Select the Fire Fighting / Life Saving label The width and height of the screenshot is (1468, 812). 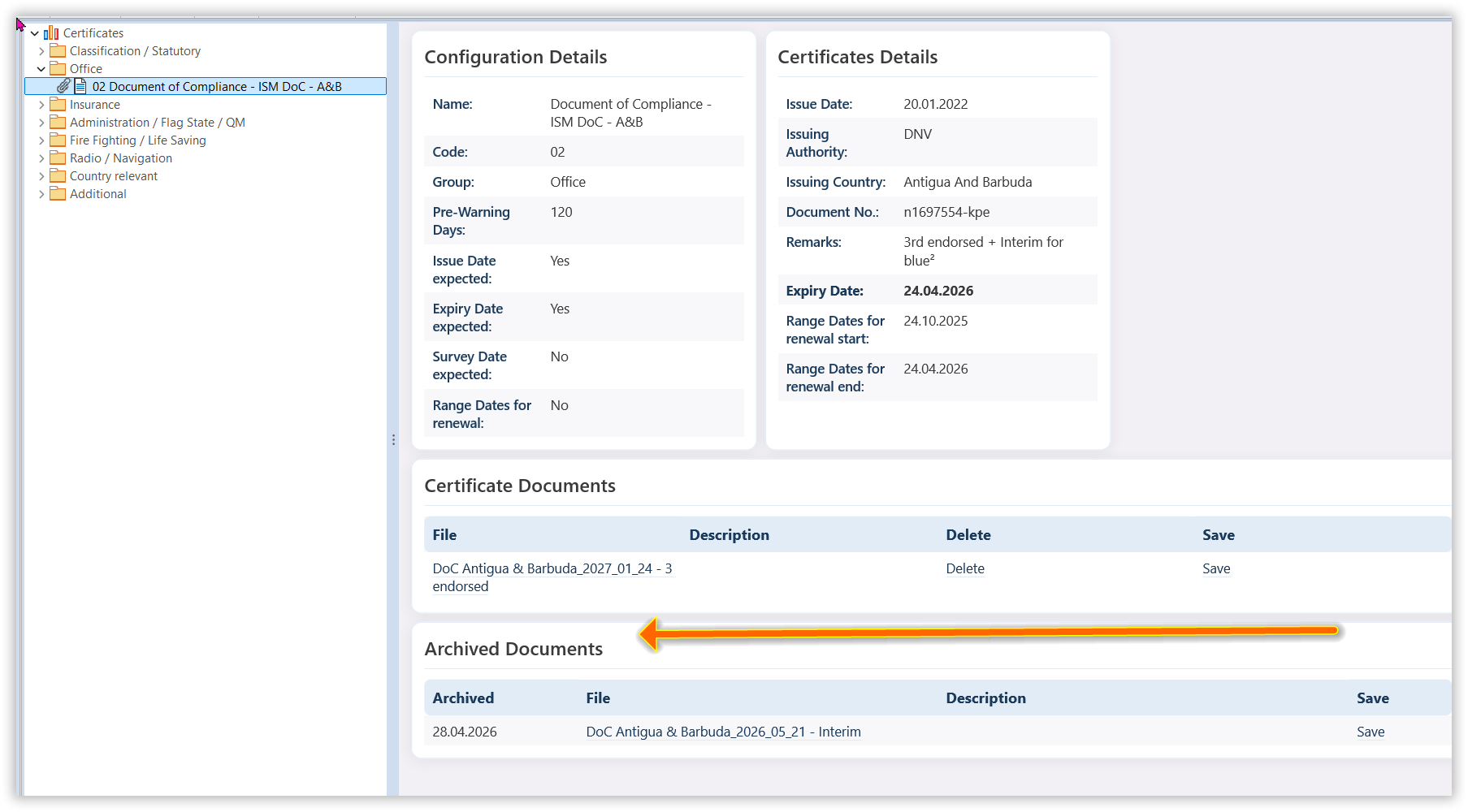click(x=138, y=140)
